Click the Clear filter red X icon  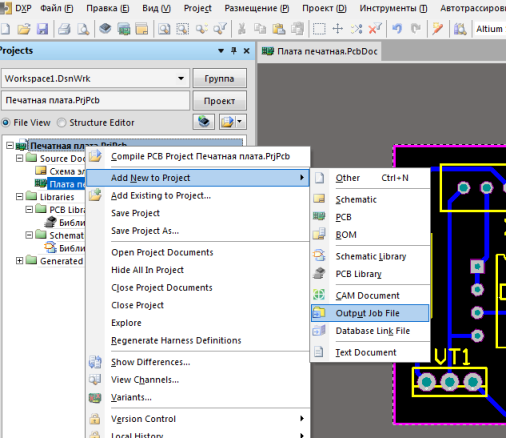[375, 29]
